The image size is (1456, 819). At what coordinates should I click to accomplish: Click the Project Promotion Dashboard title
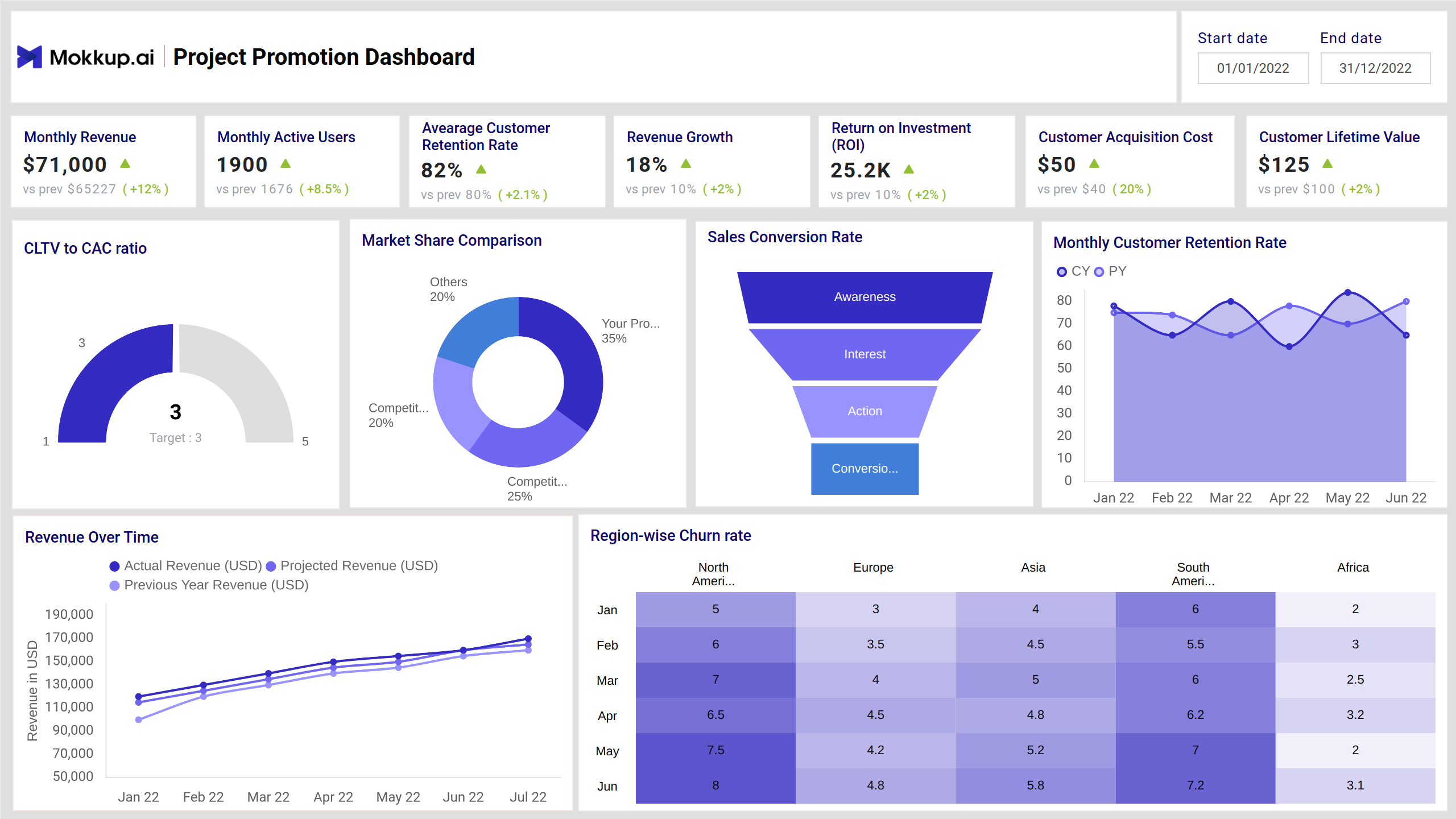(x=324, y=57)
